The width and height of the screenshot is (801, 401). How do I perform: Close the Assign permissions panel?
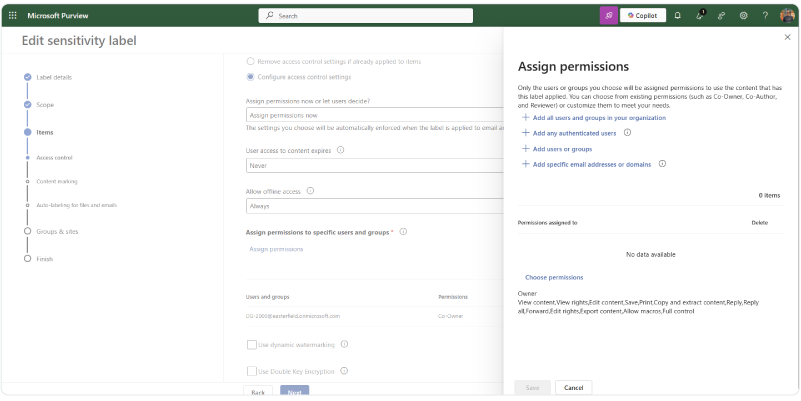[787, 37]
